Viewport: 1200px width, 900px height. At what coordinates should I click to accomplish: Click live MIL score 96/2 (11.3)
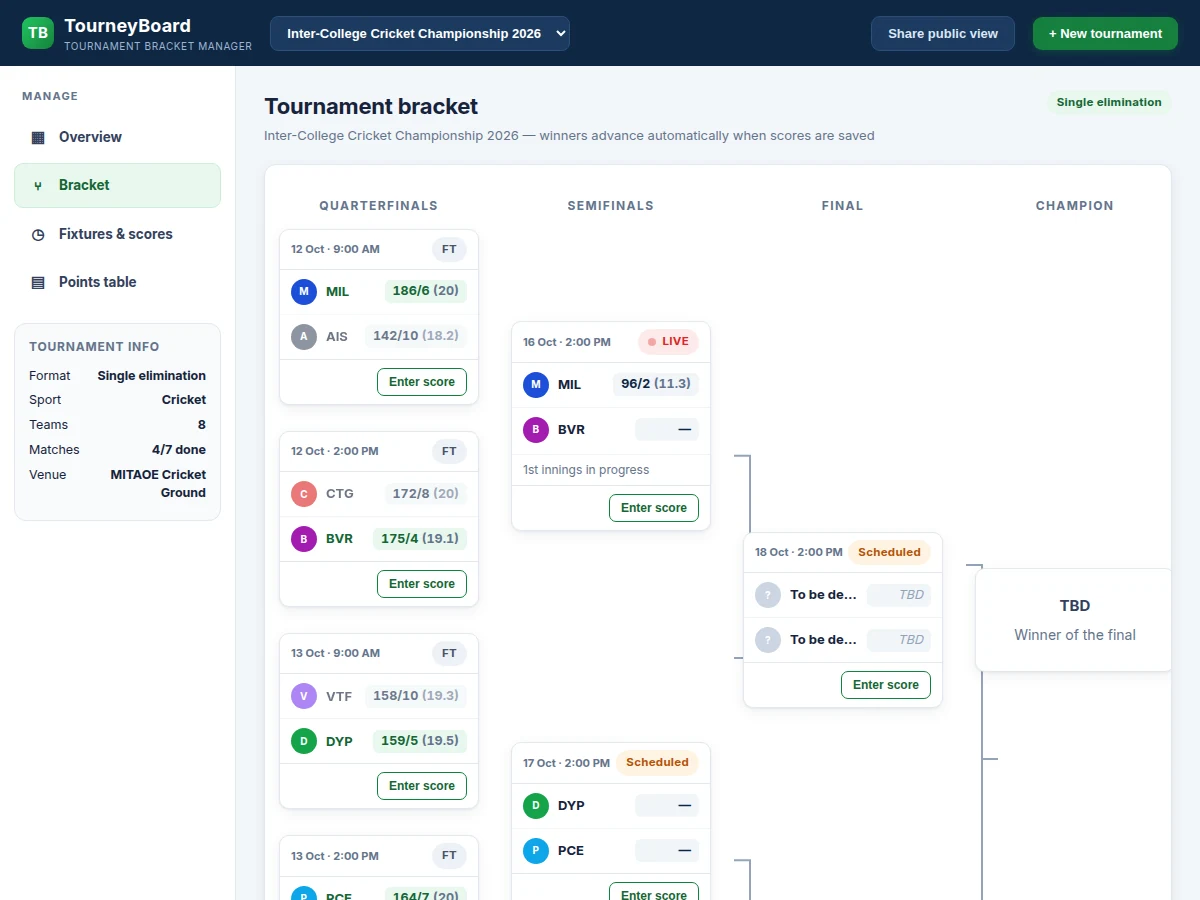[656, 383]
